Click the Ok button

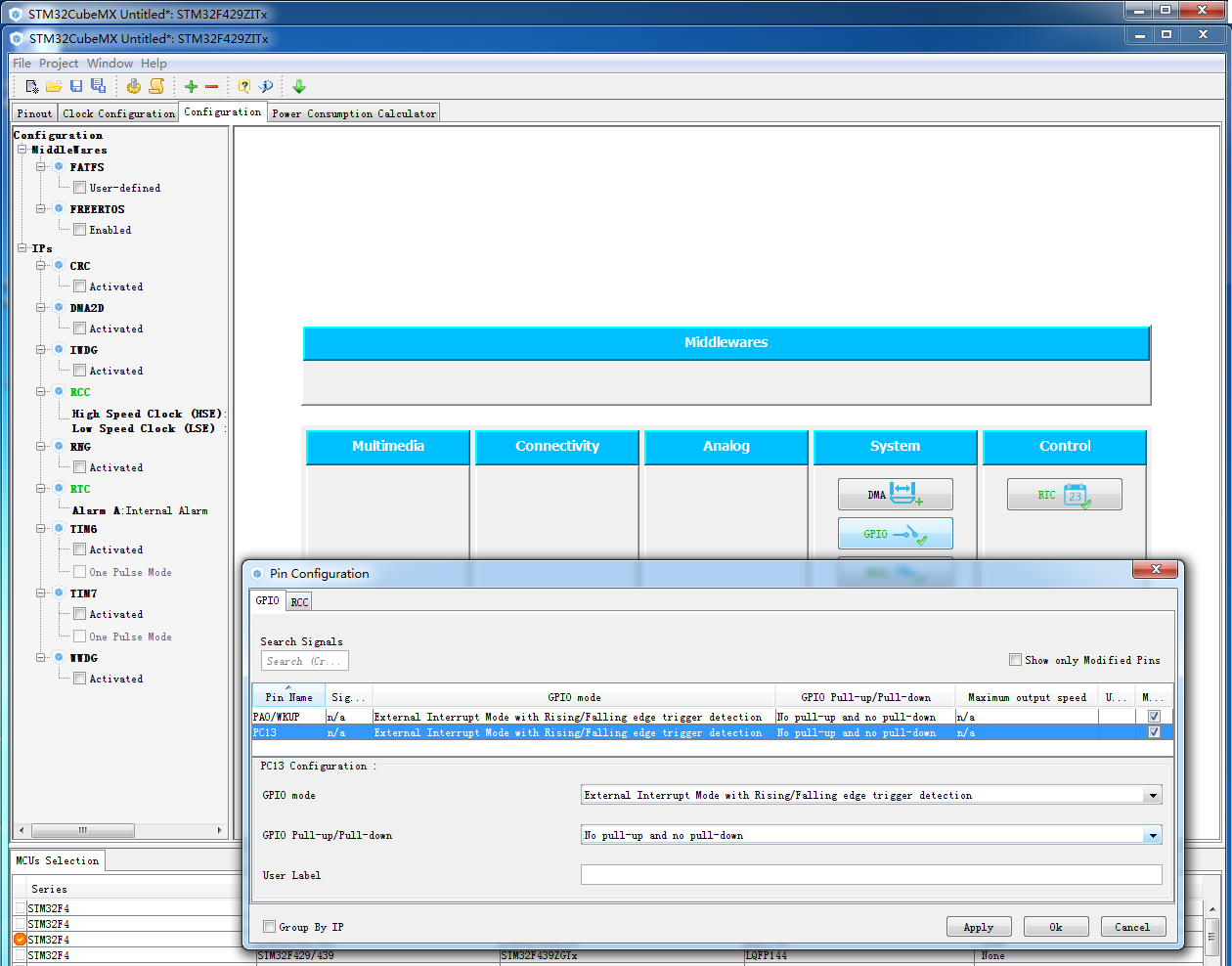(1056, 927)
